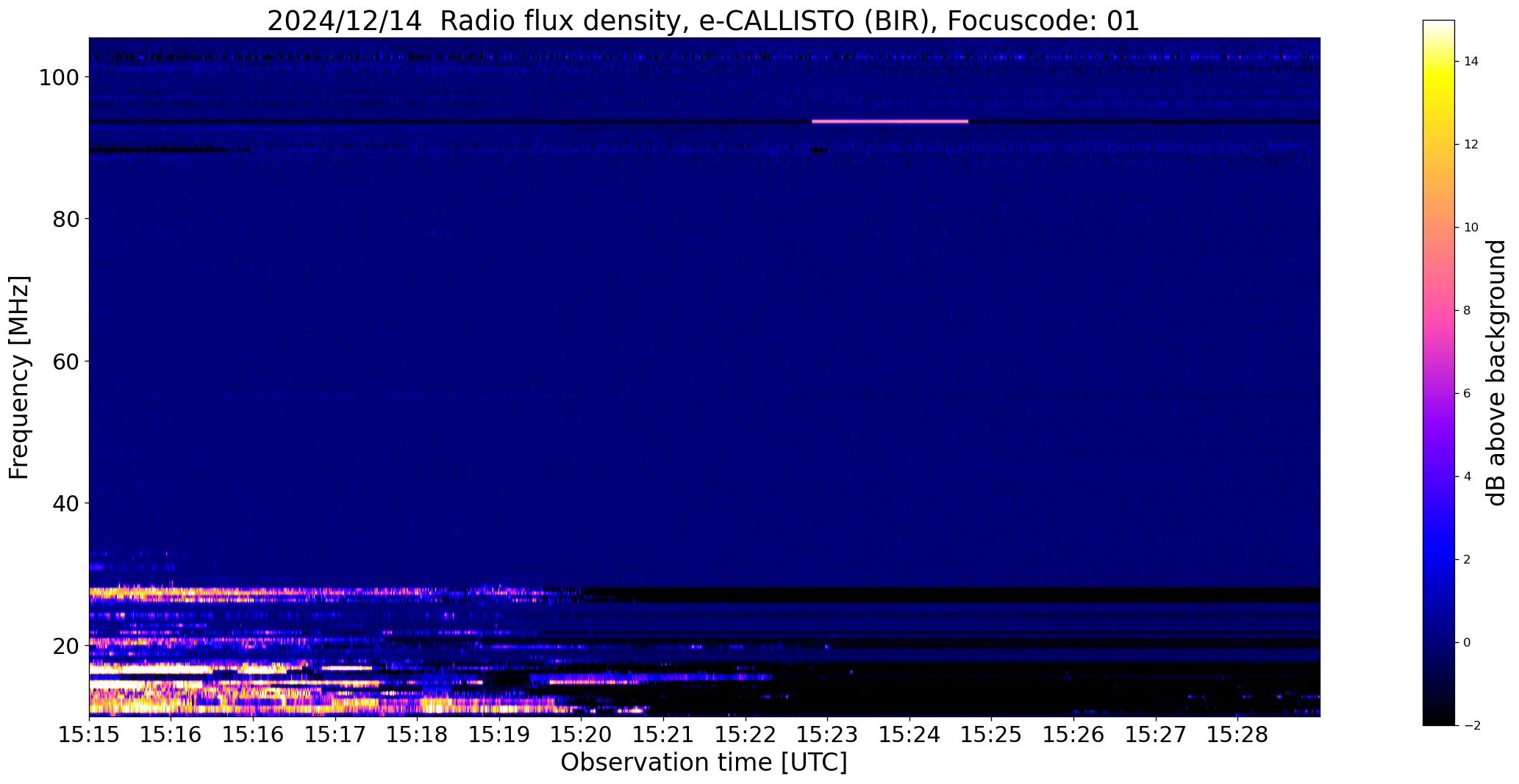Screen dimensions: 1519x784
Task: Click the colorbar tick label 8
Action: click(x=1467, y=311)
